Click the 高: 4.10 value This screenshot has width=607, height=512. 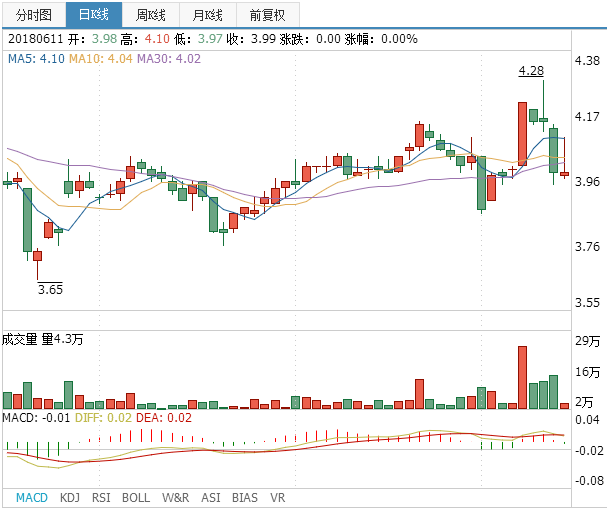(x=145, y=39)
